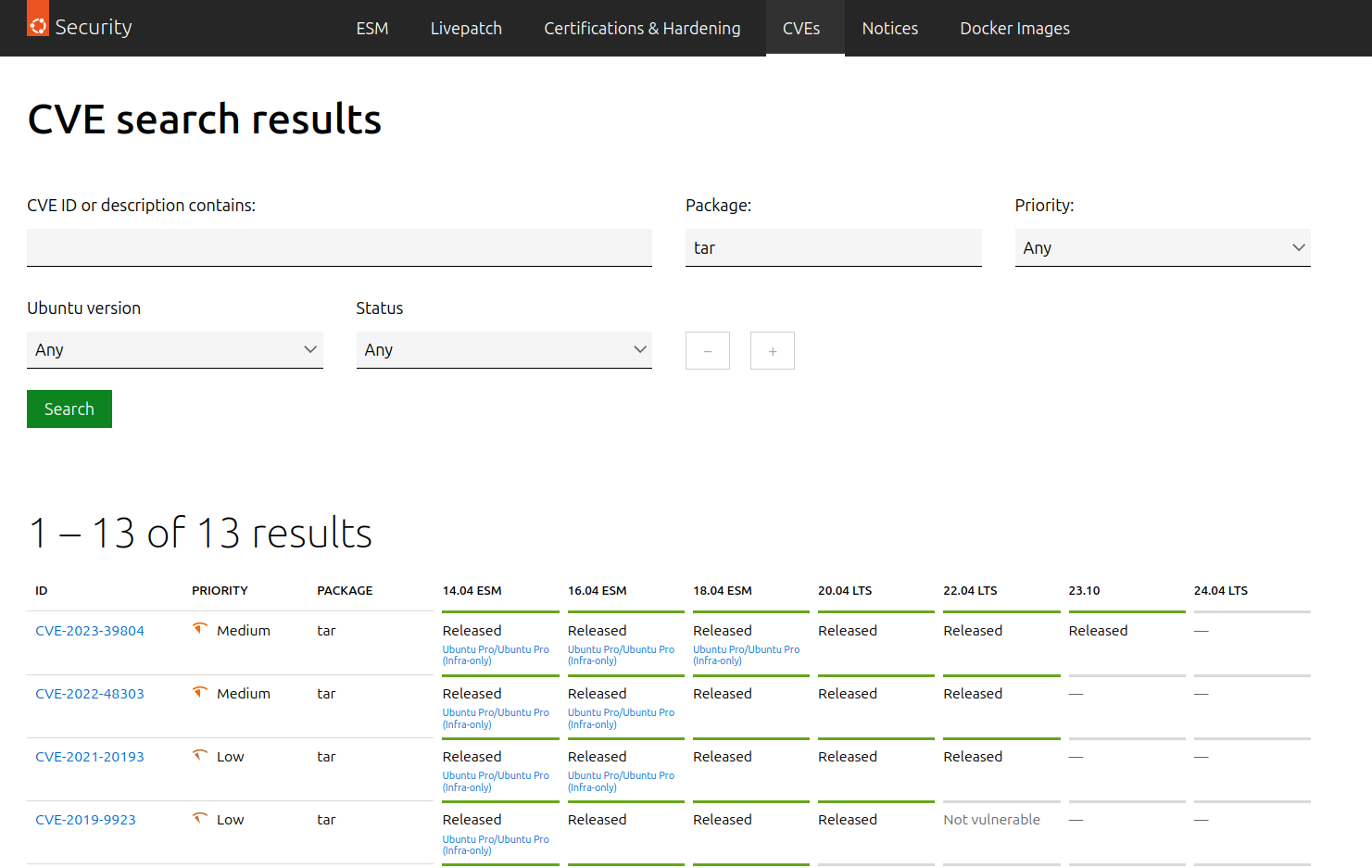Click the Package input containing tar
The image size is (1372, 868).
pyautogui.click(x=833, y=248)
